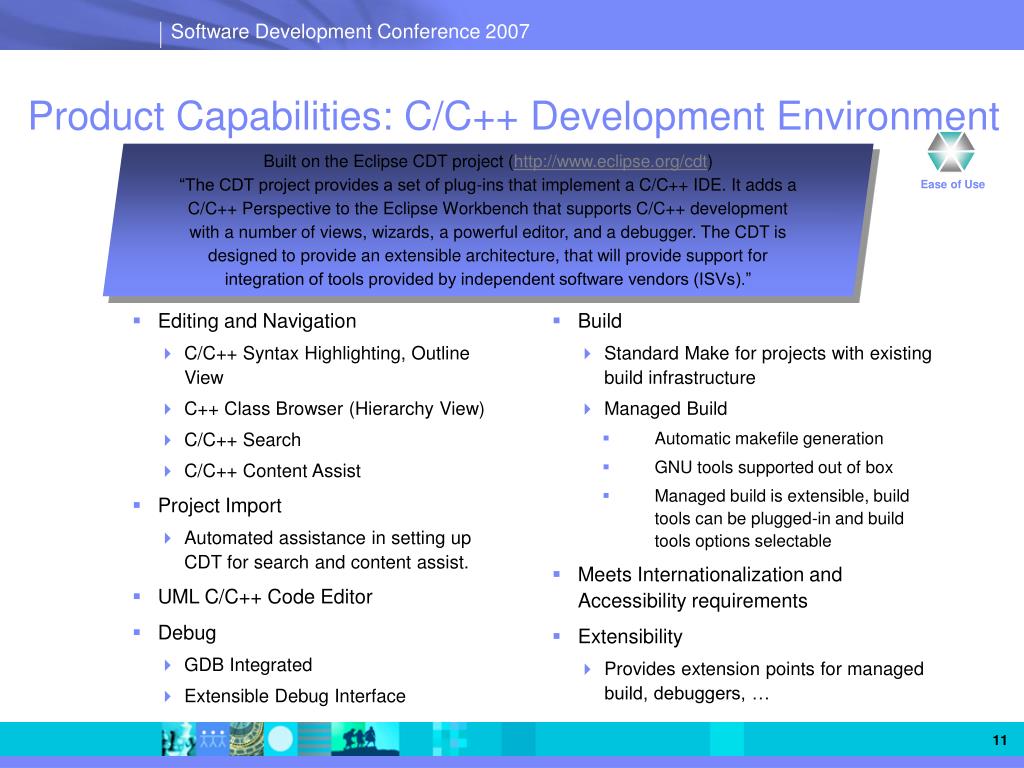The width and height of the screenshot is (1024, 768).
Task: Click the 'GDB Integrated' item
Action: tap(248, 665)
